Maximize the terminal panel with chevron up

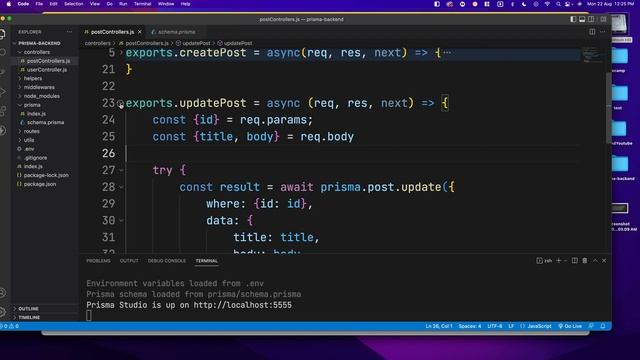click(x=595, y=260)
